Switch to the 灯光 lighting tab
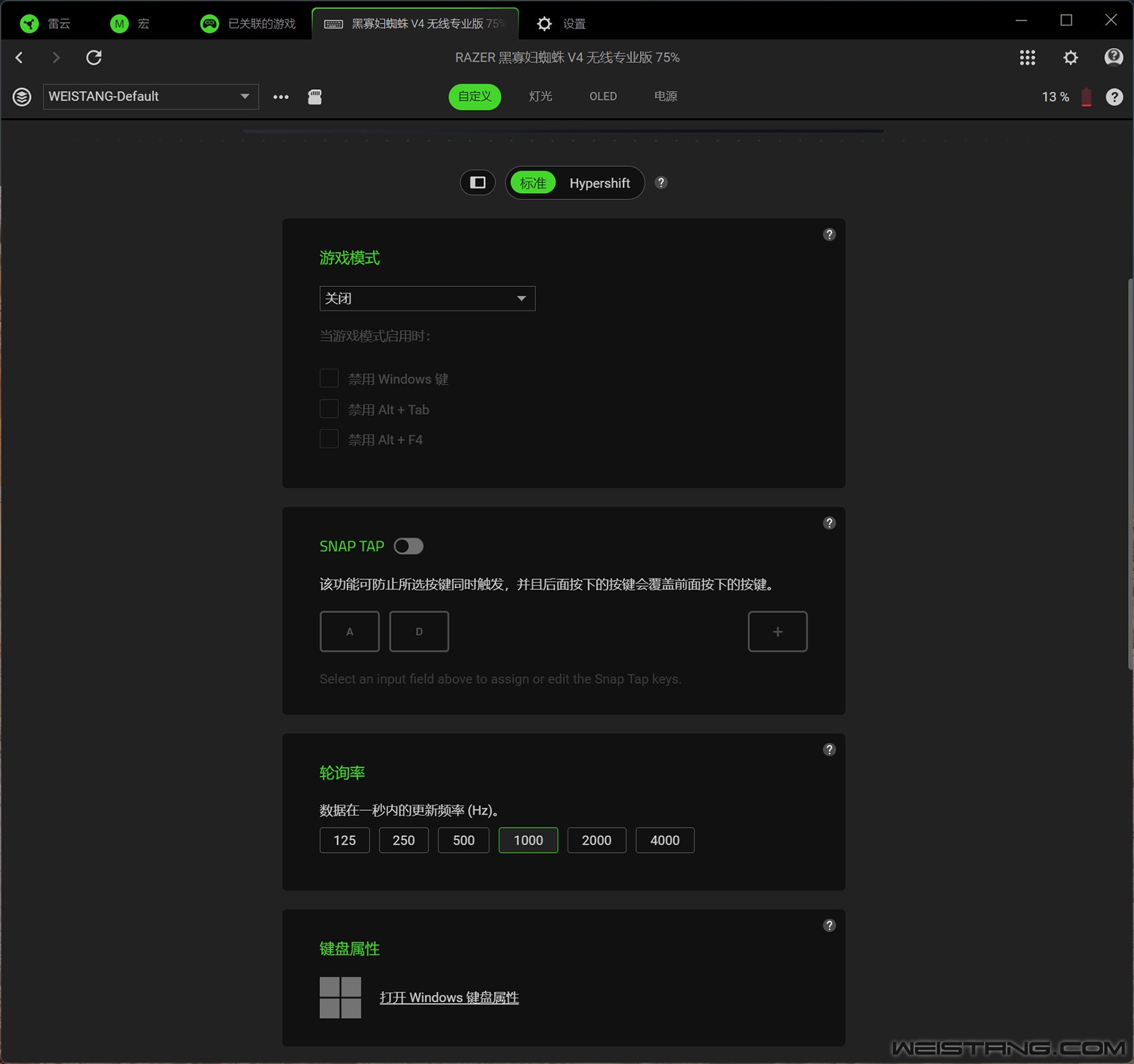The height and width of the screenshot is (1064, 1134). [x=540, y=97]
